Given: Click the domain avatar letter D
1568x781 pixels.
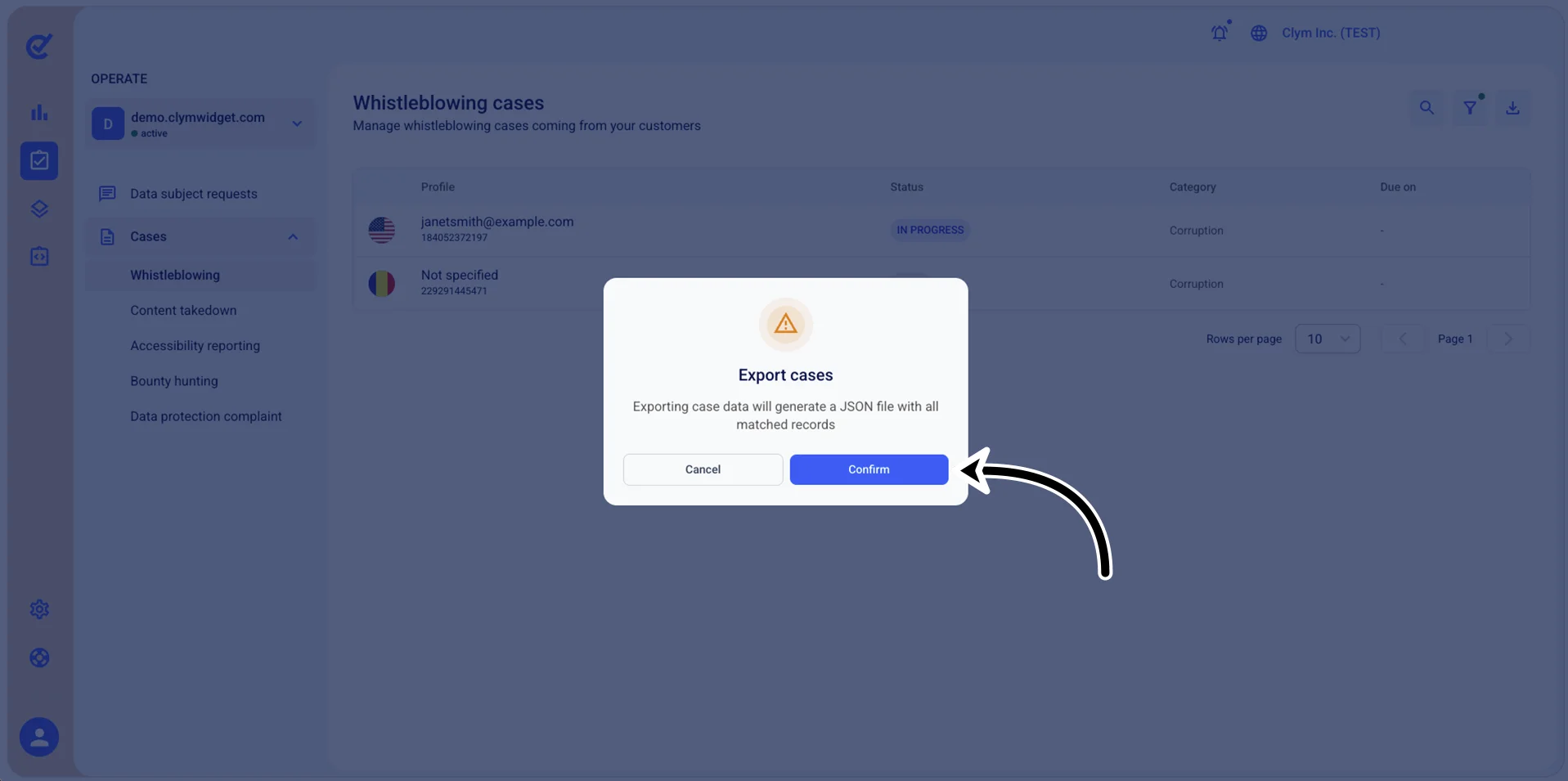Looking at the screenshot, I should pos(108,123).
